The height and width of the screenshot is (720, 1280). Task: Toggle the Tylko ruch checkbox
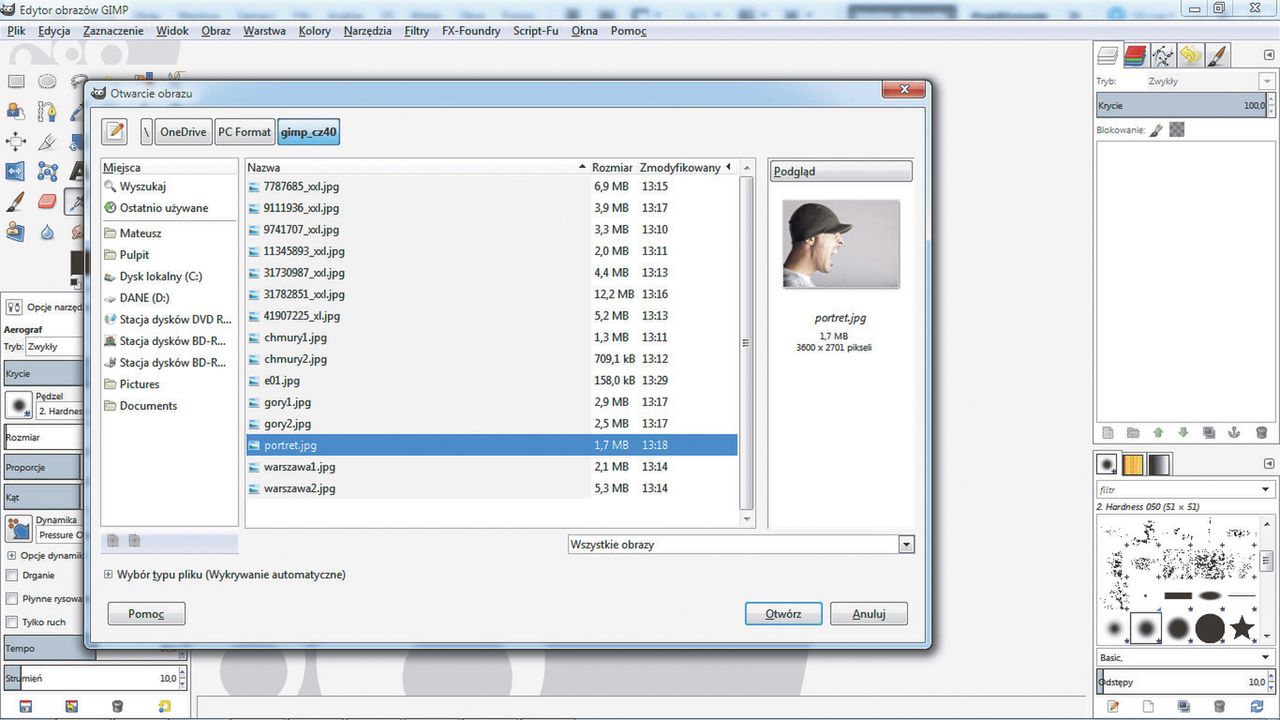pos(12,622)
